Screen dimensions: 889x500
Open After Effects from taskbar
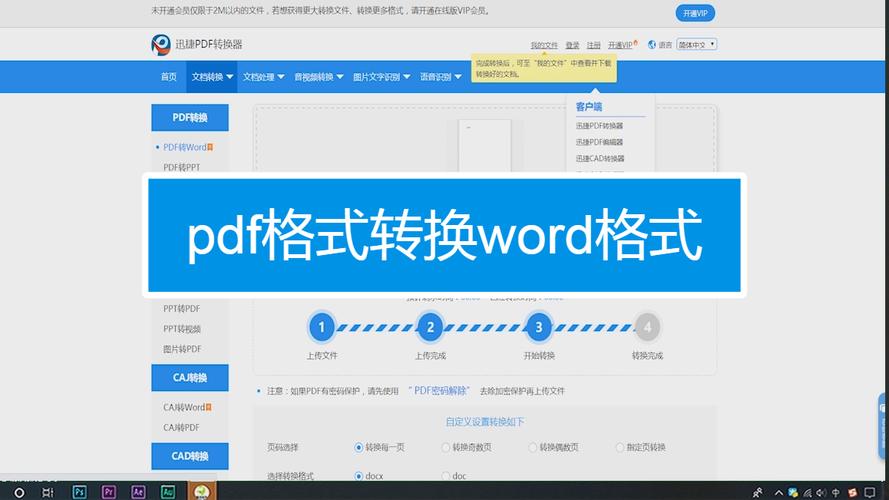coord(138,492)
